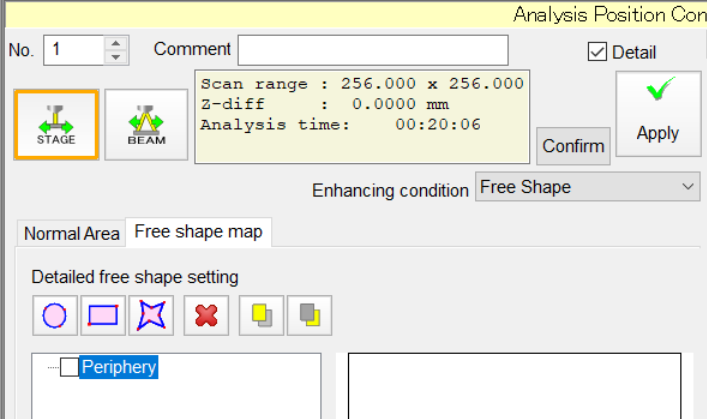Screen dimensions: 707x419
Task: Select the STAGE scan mode button
Action: pyautogui.click(x=56, y=125)
